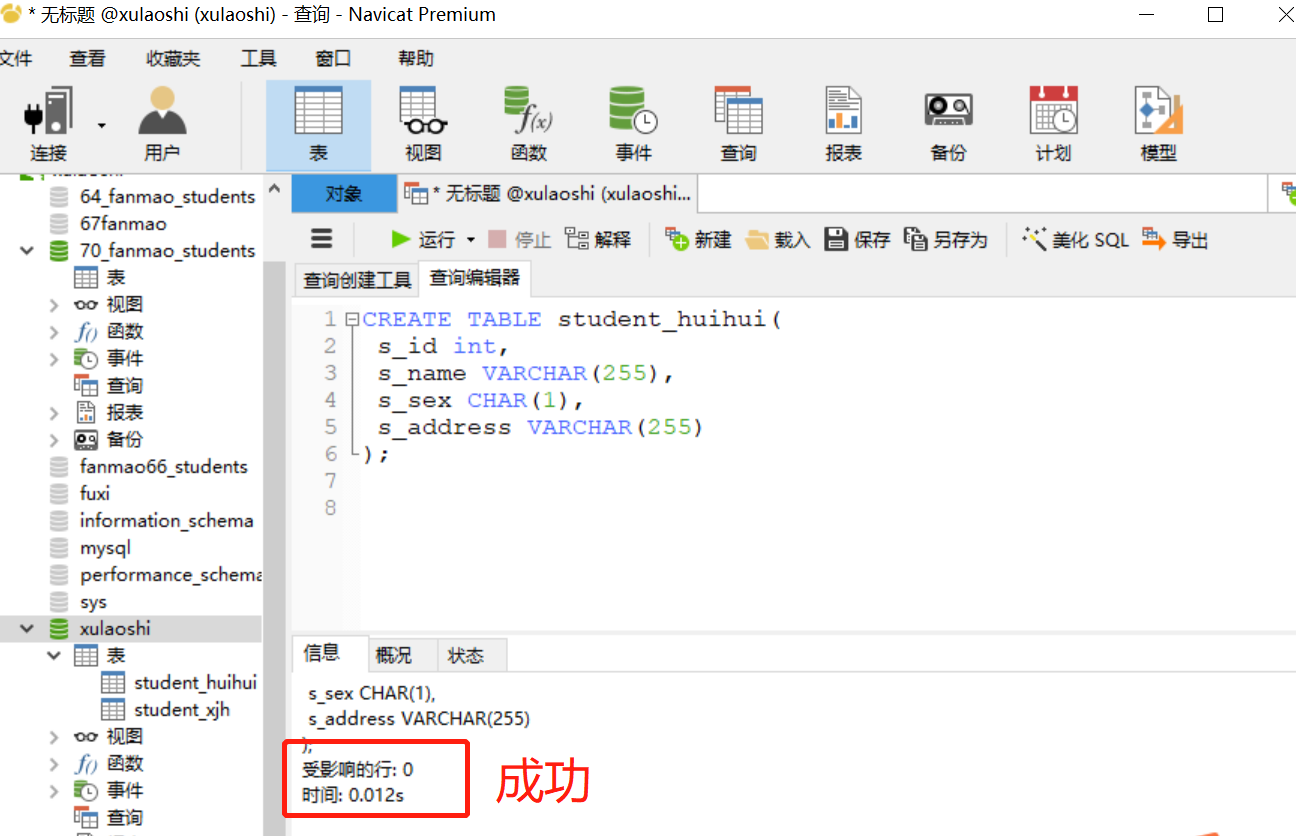Open the 事件 events toolbar icon
Screen dimensions: 1296x836
click(x=634, y=124)
